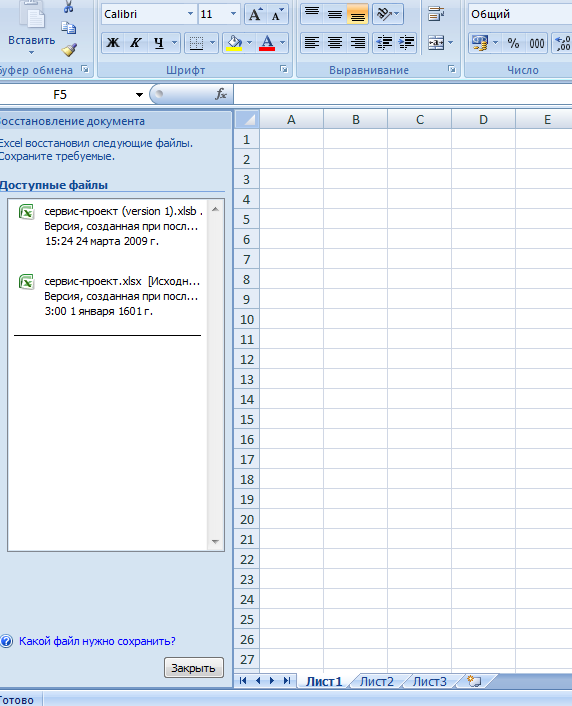Apply cell borders icon
The width and height of the screenshot is (572, 706).
[x=196, y=43]
